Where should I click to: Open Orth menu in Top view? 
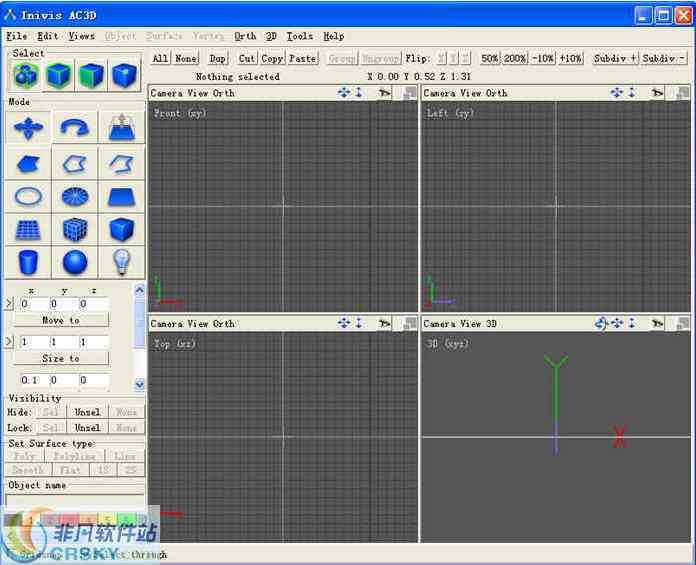223,324
